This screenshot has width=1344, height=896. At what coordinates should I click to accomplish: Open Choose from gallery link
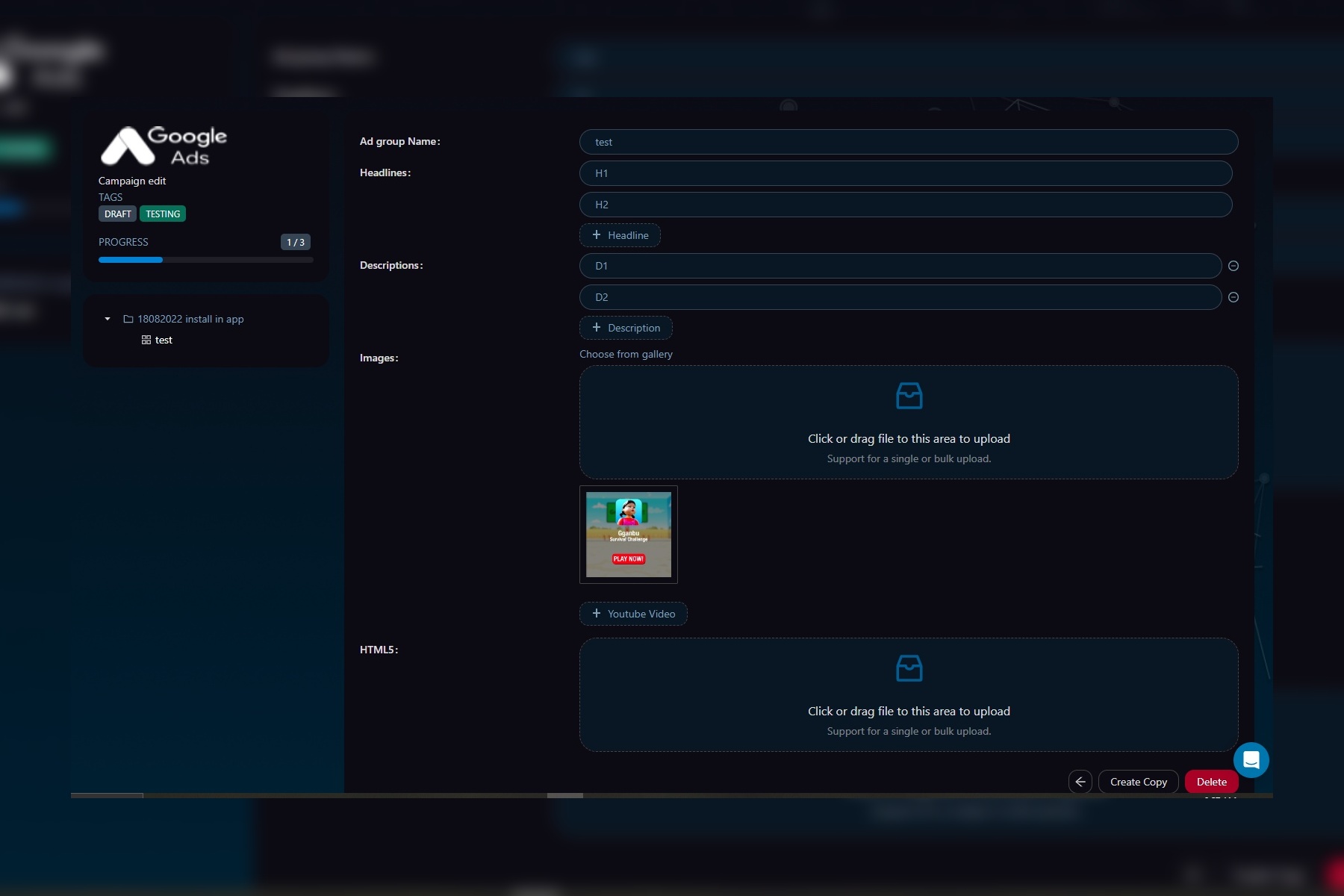[x=626, y=354]
